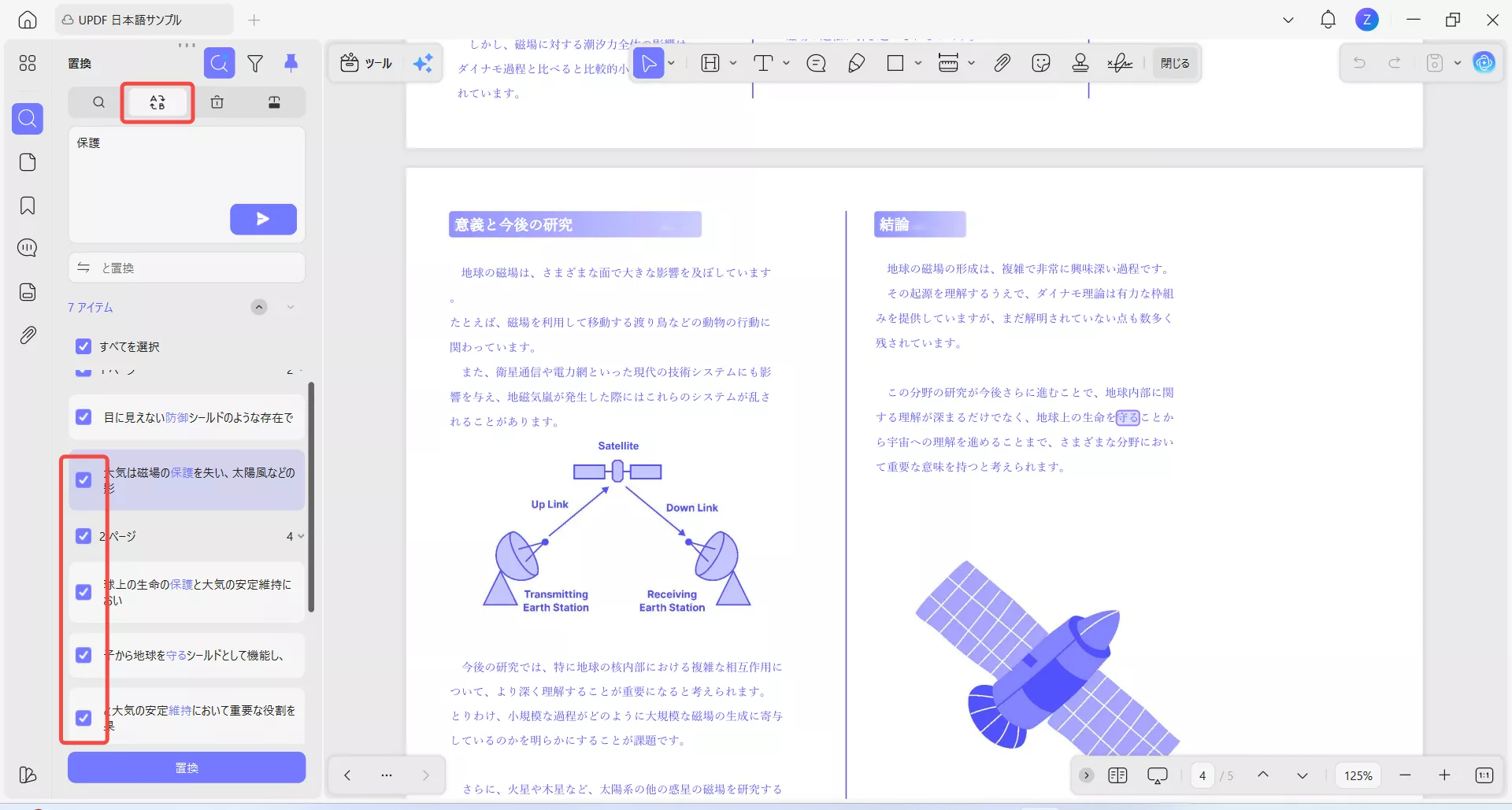Image resolution: width=1512 pixels, height=810 pixels.
Task: Expand the shape tool dropdown arrow
Action: click(918, 63)
